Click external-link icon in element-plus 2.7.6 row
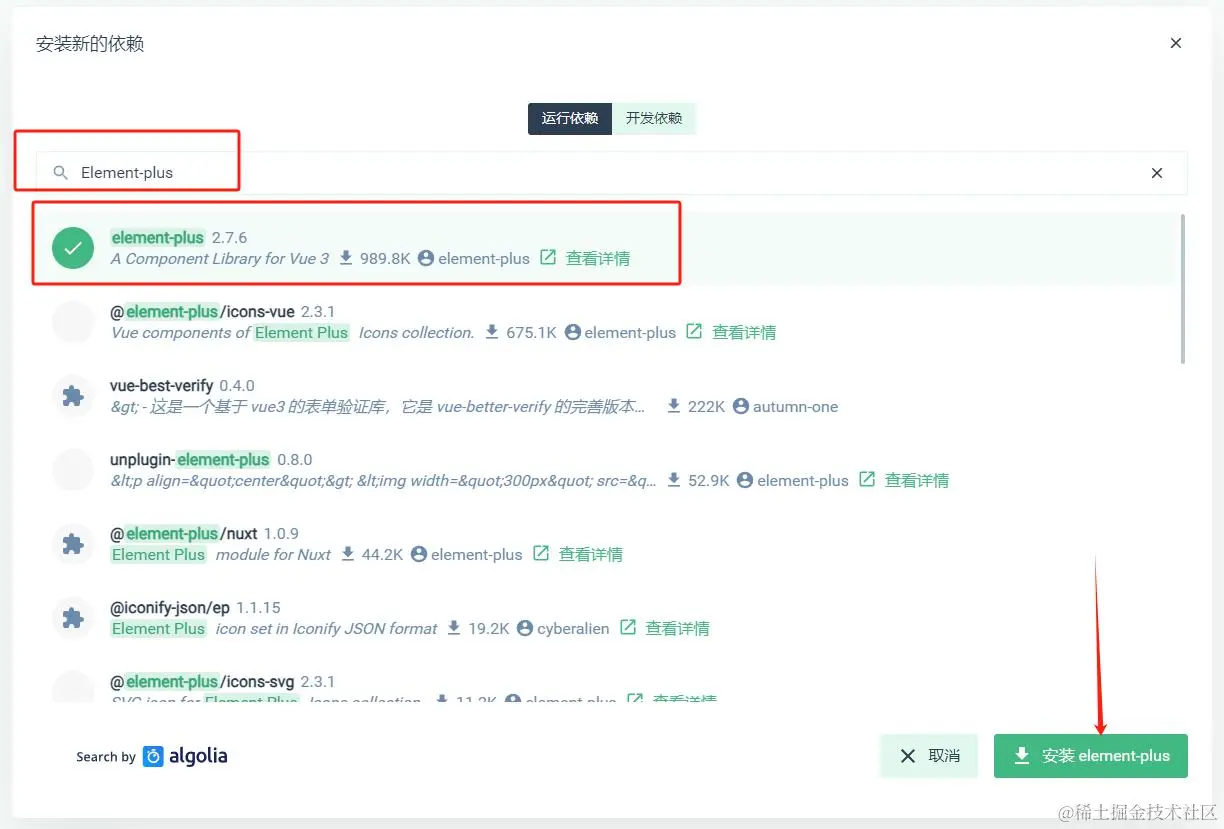The image size is (1224, 829). 548,257
